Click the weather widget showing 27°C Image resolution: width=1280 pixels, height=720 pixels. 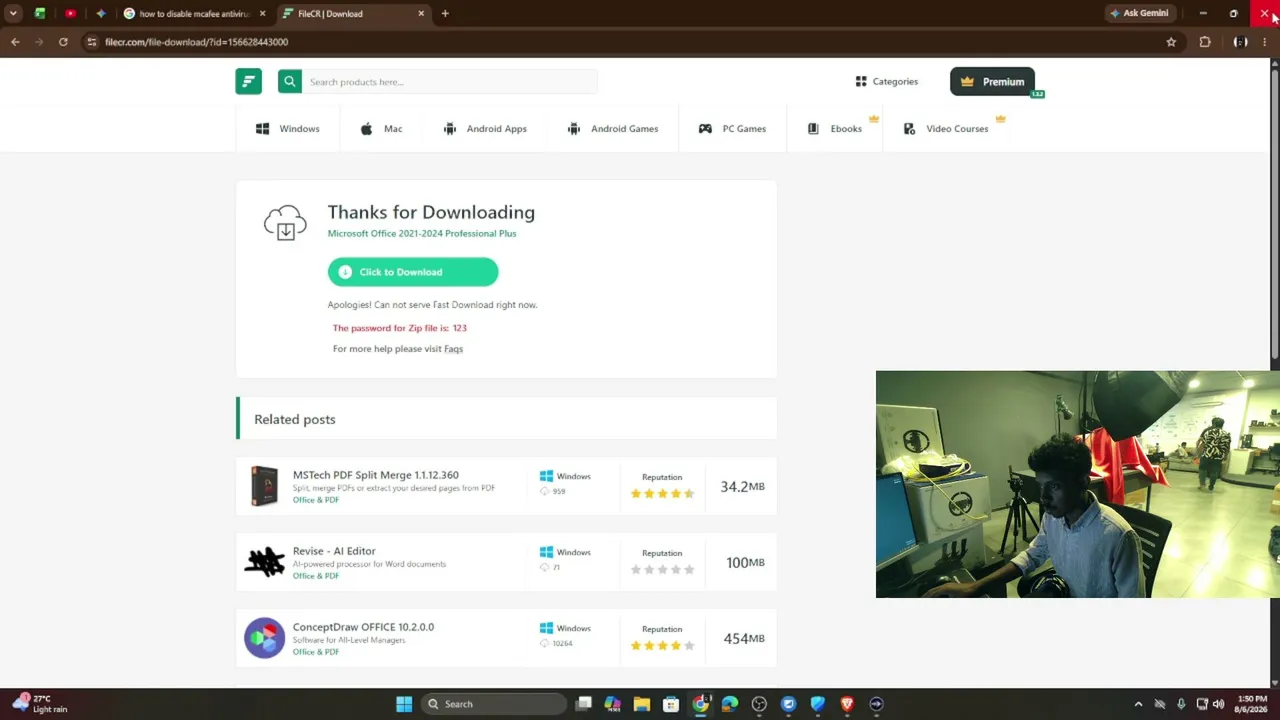pos(38,704)
